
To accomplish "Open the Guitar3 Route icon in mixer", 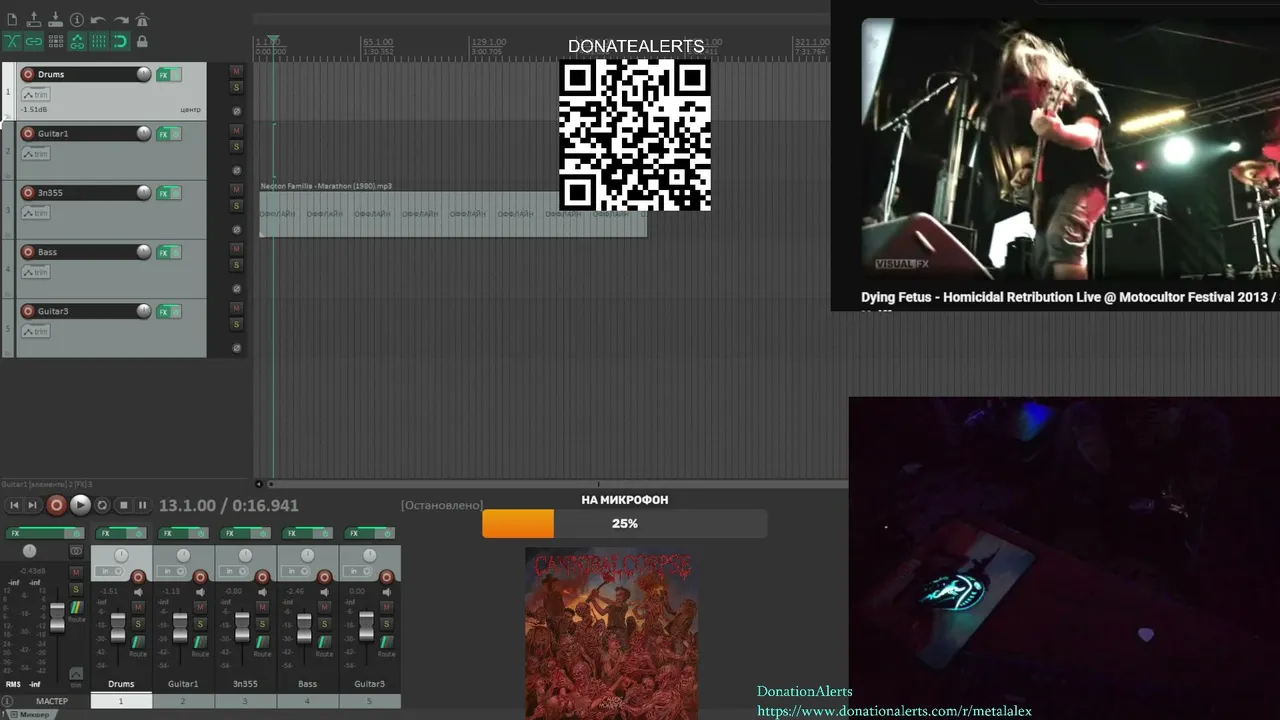I will [x=386, y=642].
